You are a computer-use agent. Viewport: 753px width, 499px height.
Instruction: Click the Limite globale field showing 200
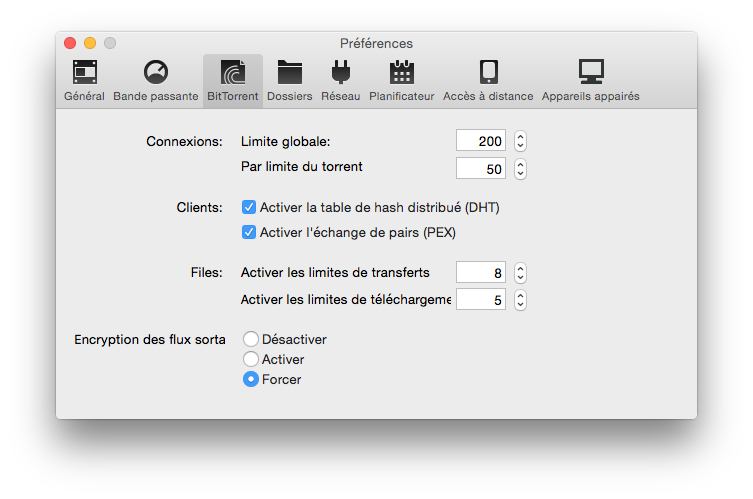coord(481,141)
